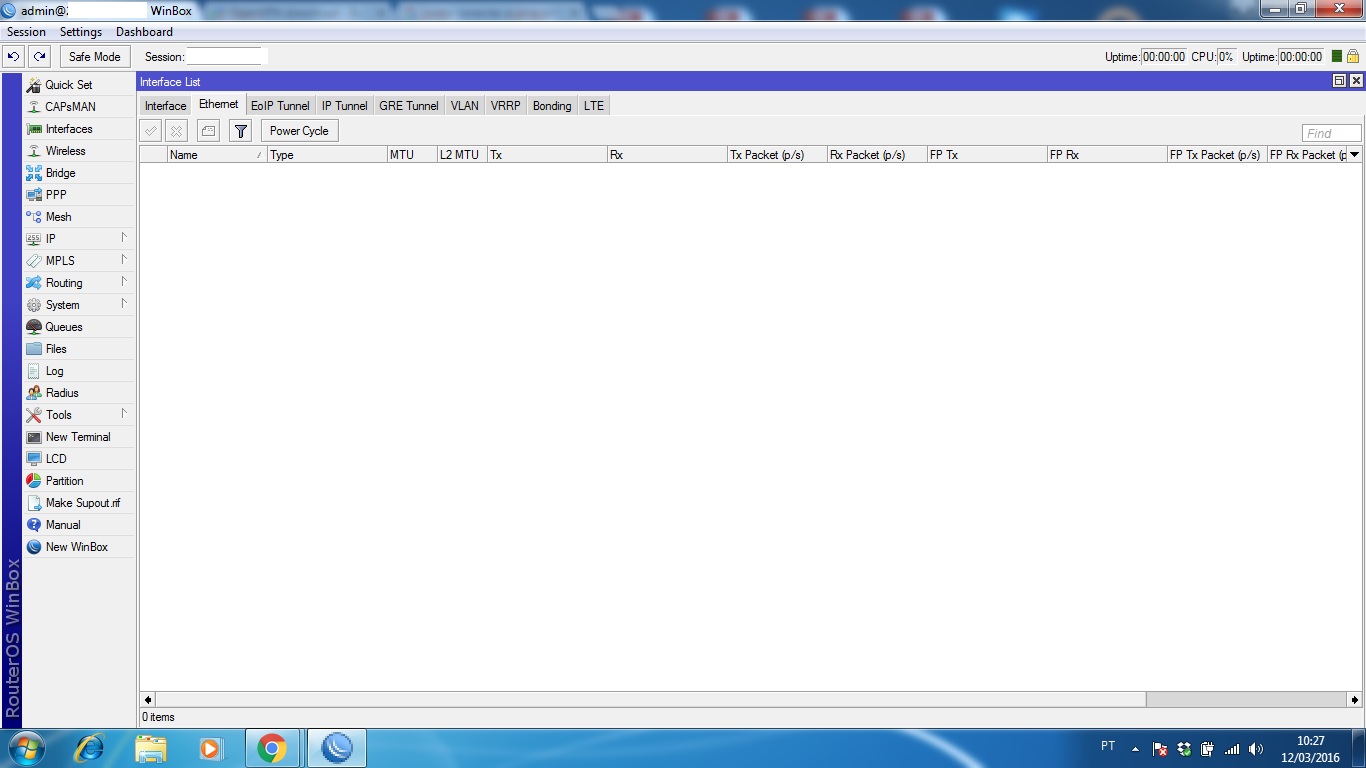The width and height of the screenshot is (1366, 768).
Task: Click the horizontal scrollbar thumb
Action: coord(651,700)
